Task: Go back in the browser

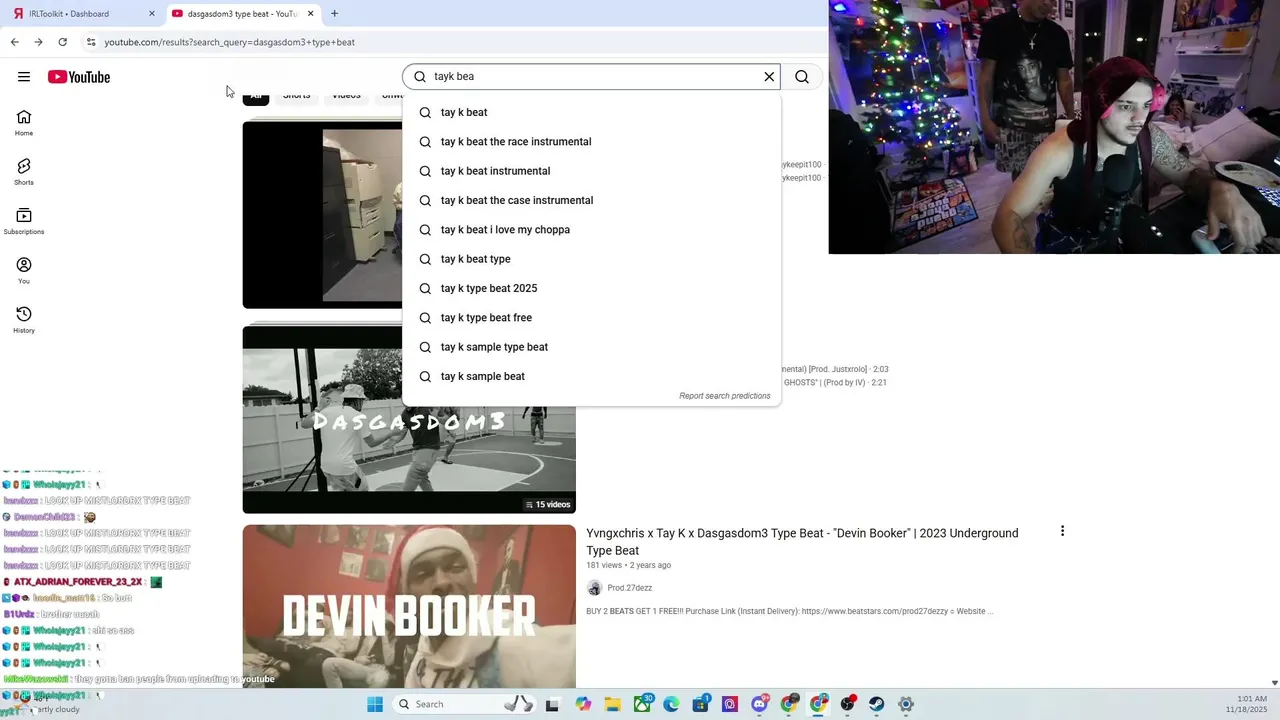Action: pos(14,42)
